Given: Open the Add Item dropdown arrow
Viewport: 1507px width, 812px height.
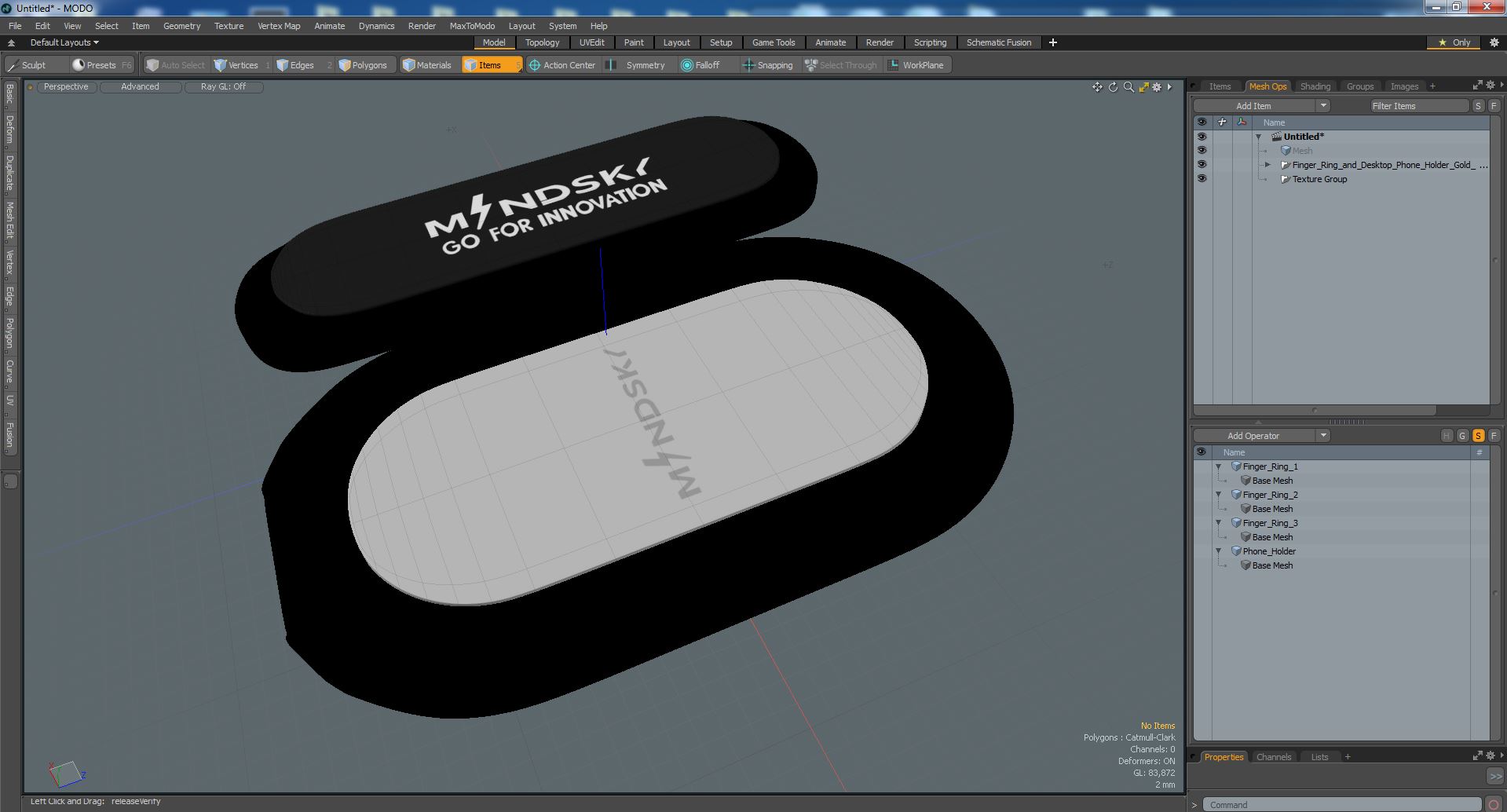Looking at the screenshot, I should (x=1323, y=106).
